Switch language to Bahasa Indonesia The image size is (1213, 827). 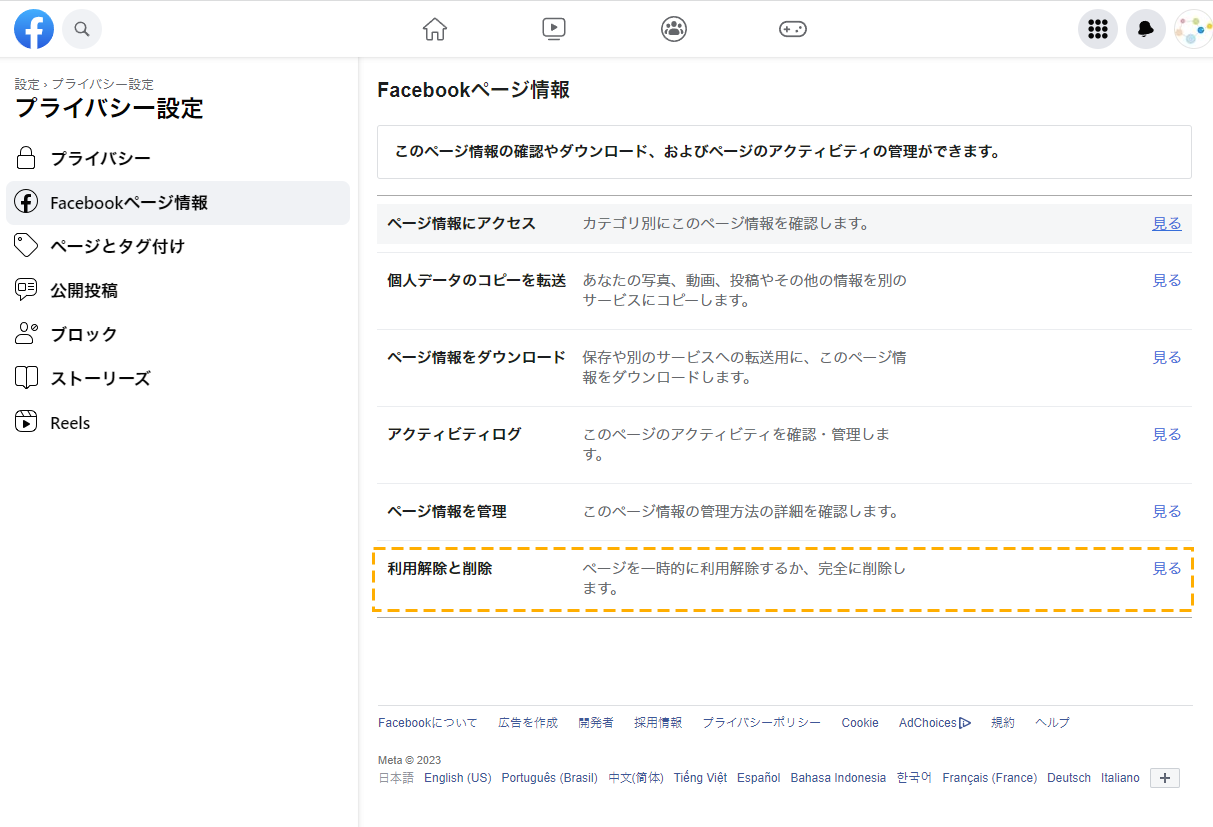(838, 777)
